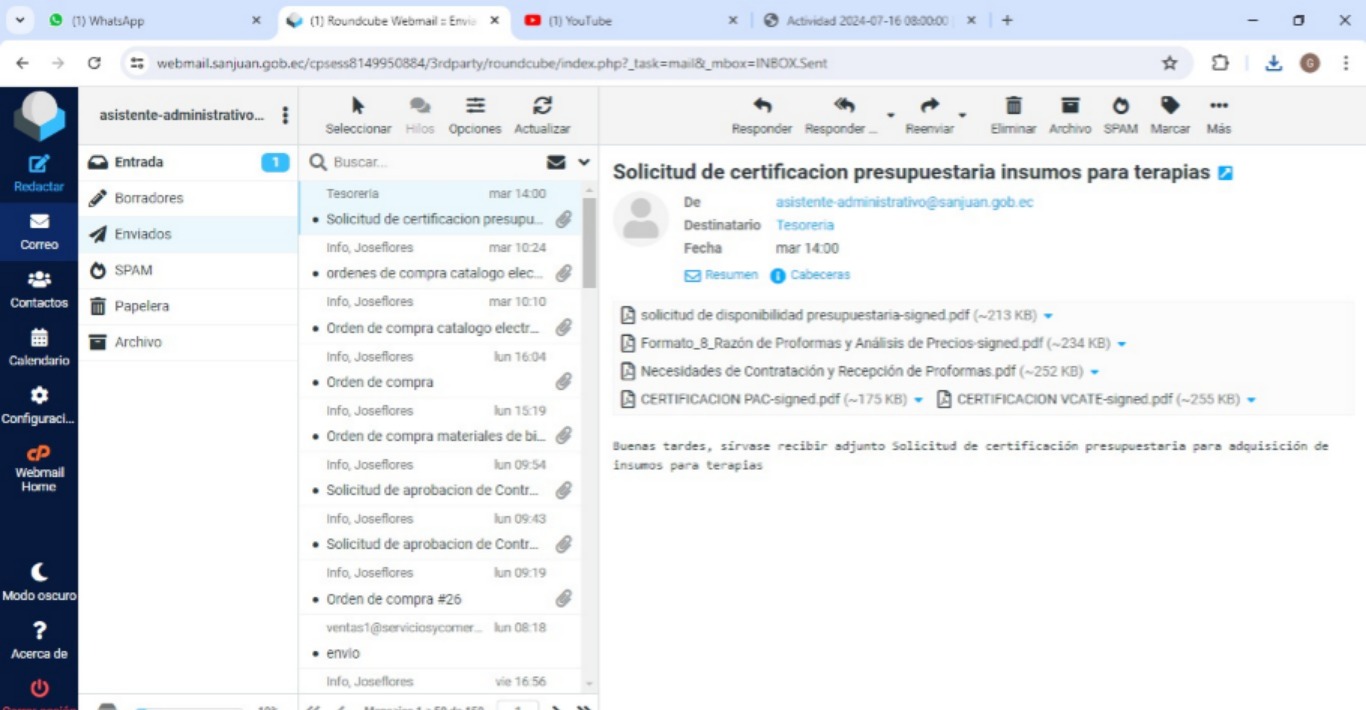Click the Redactar compose icon
Image resolution: width=1366 pixels, height=710 pixels.
(39, 165)
